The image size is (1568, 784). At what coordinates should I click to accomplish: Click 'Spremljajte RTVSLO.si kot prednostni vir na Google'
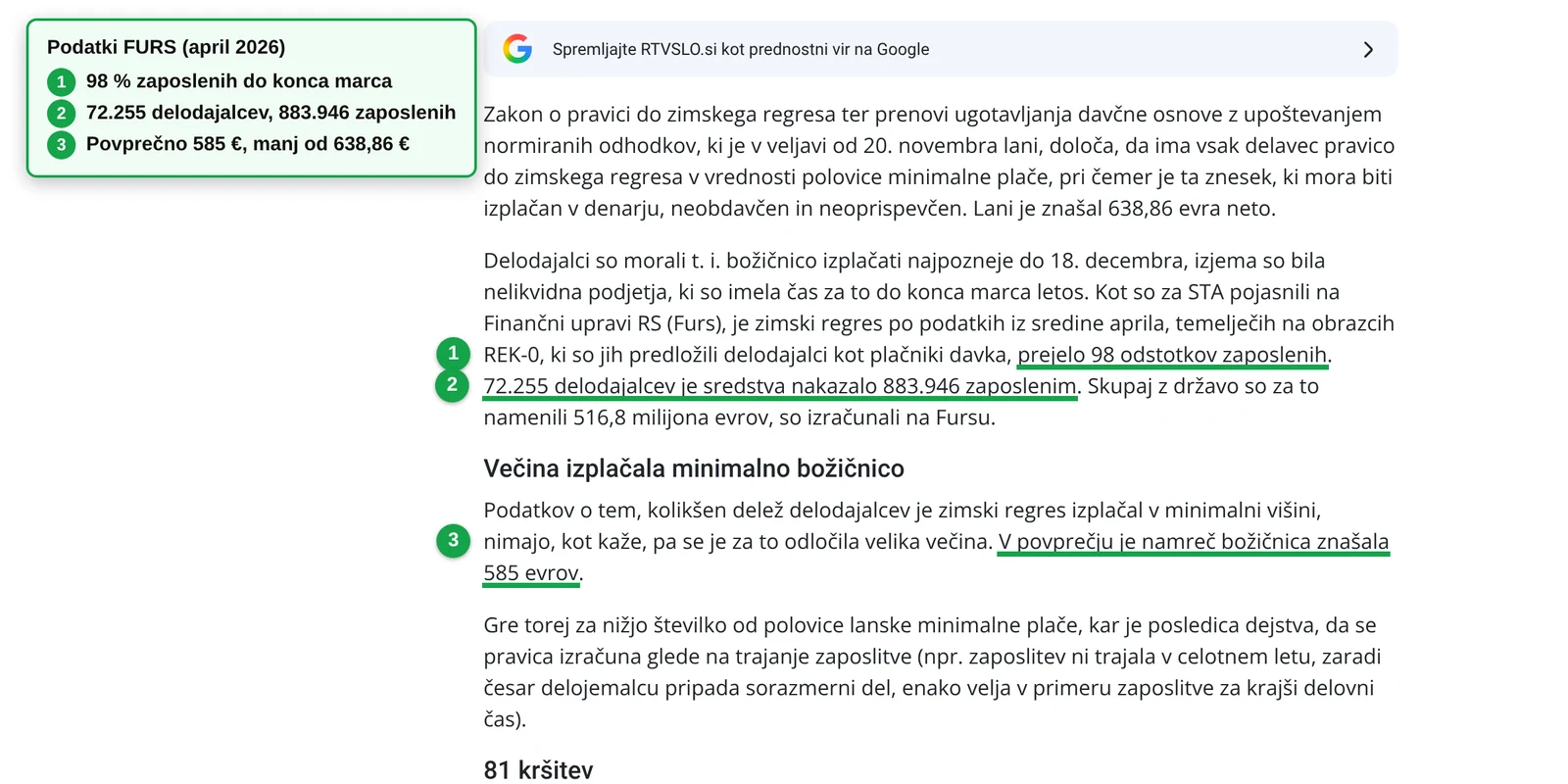tap(741, 49)
